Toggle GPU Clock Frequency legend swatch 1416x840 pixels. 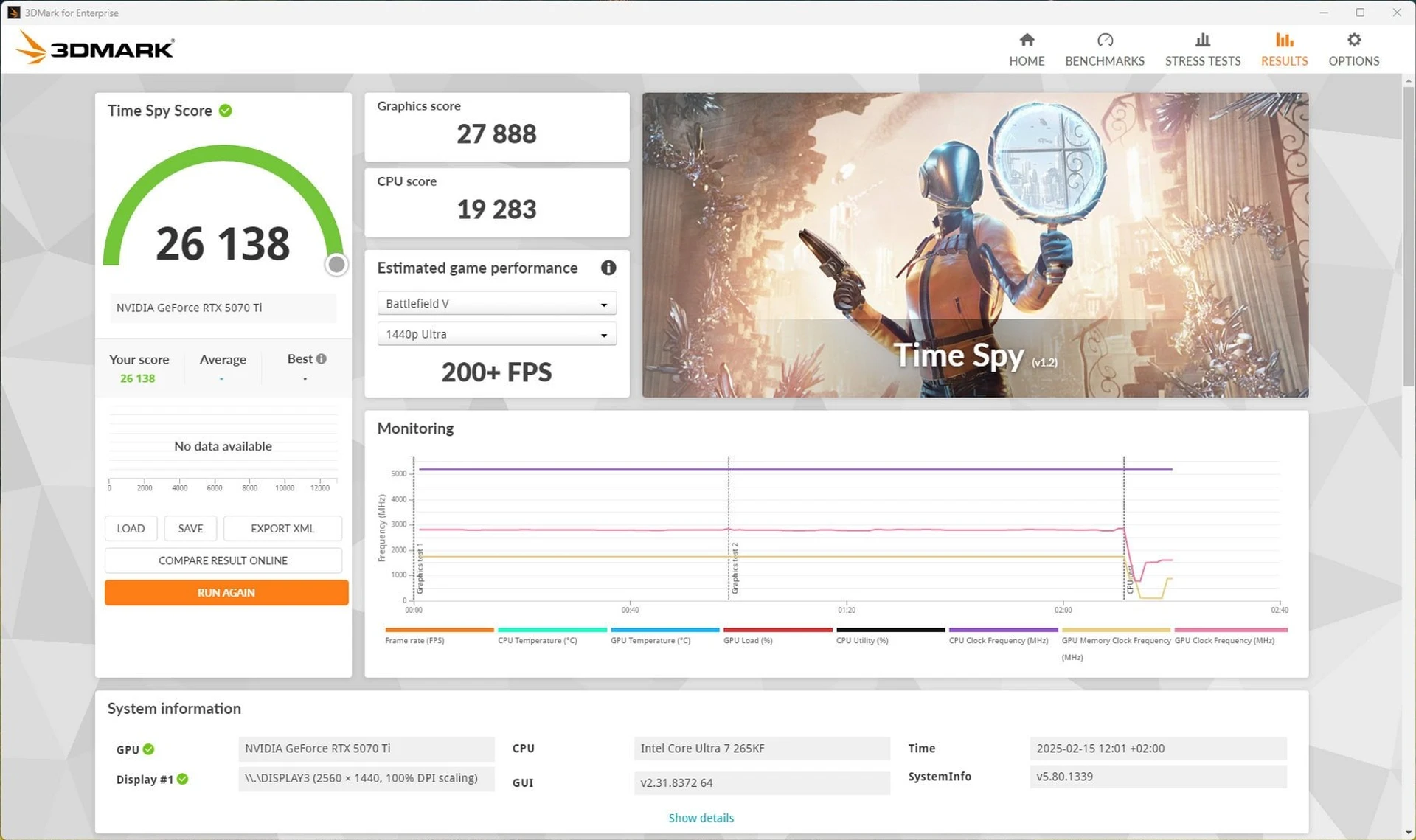tap(1231, 630)
